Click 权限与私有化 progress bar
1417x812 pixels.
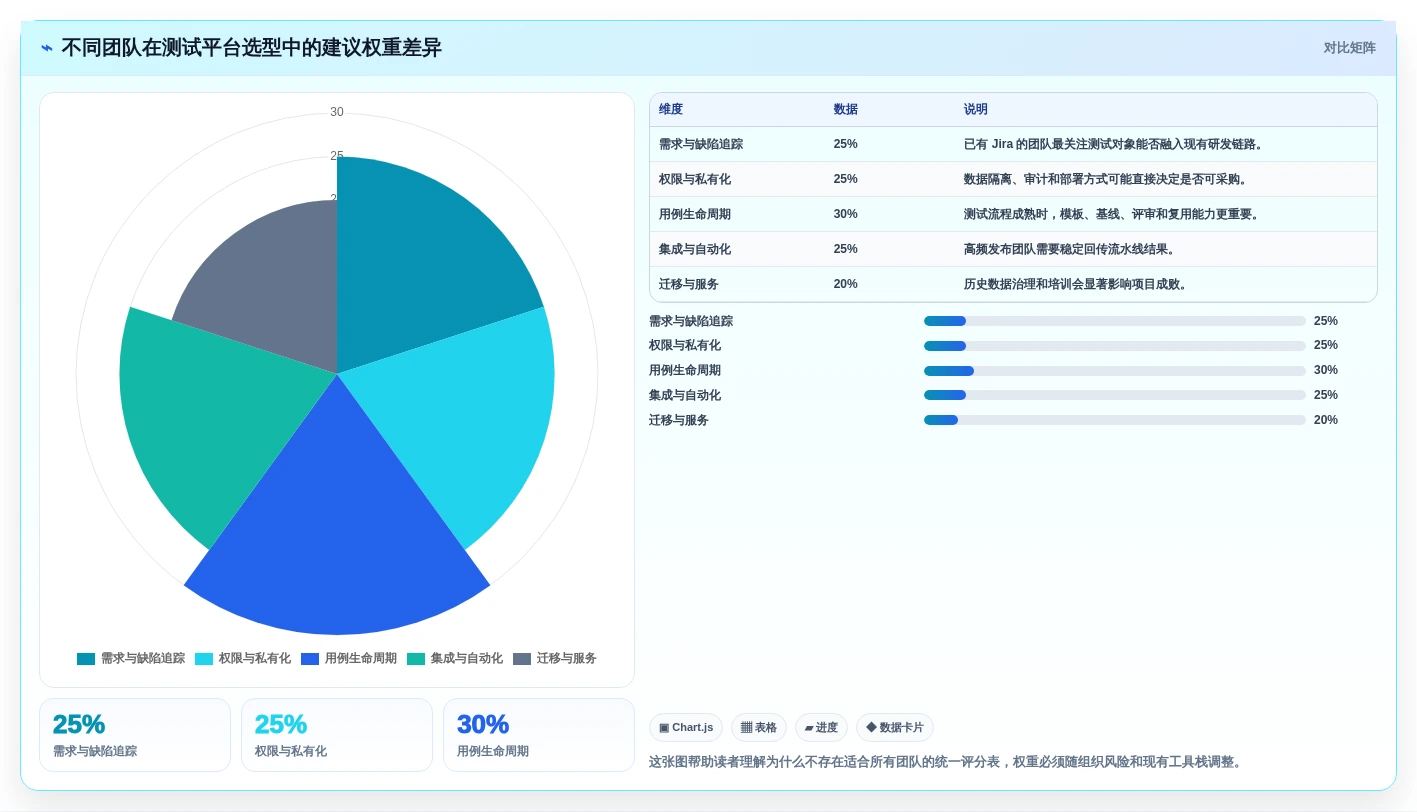point(1115,346)
